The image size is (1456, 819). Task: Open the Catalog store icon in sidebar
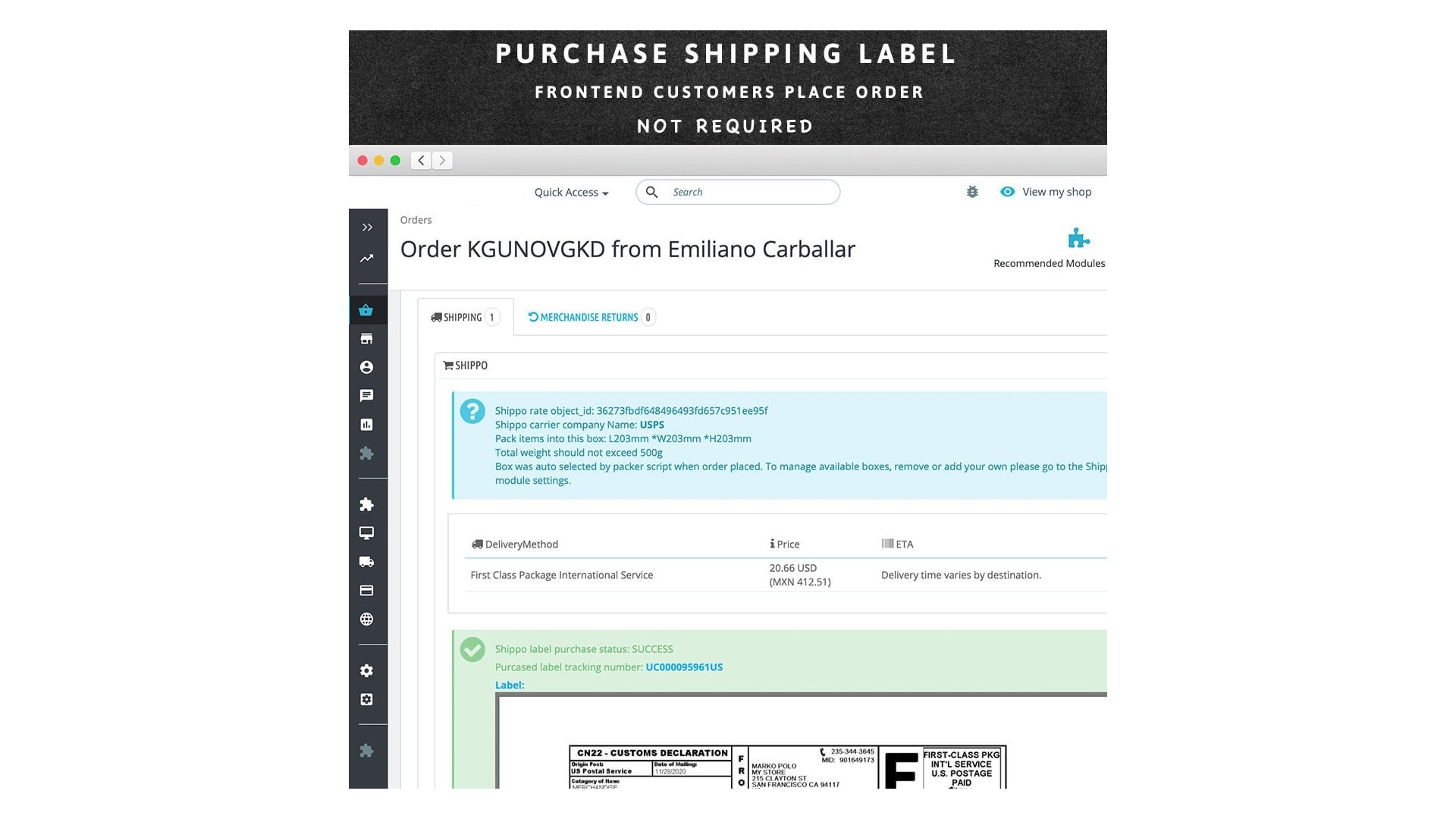pyautogui.click(x=366, y=339)
